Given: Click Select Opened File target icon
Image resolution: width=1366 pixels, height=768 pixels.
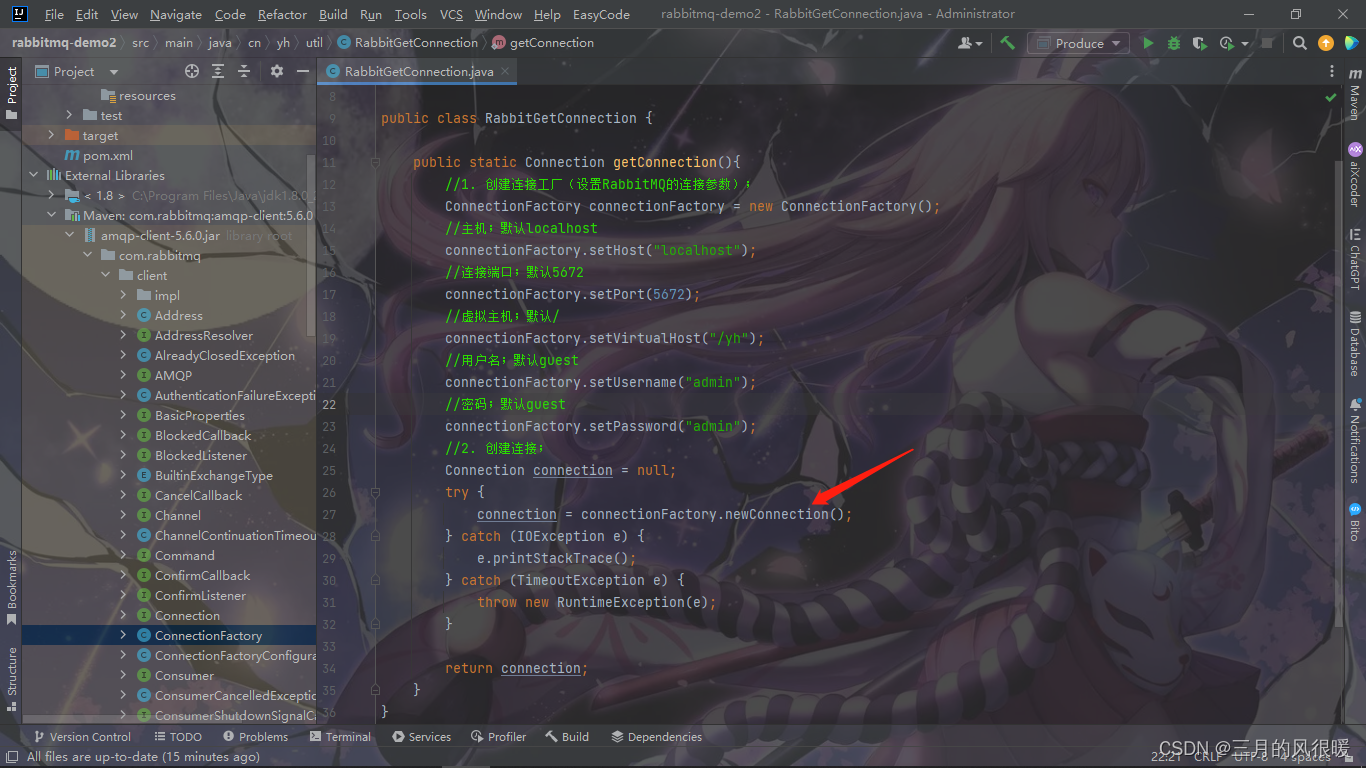Looking at the screenshot, I should coord(192,71).
